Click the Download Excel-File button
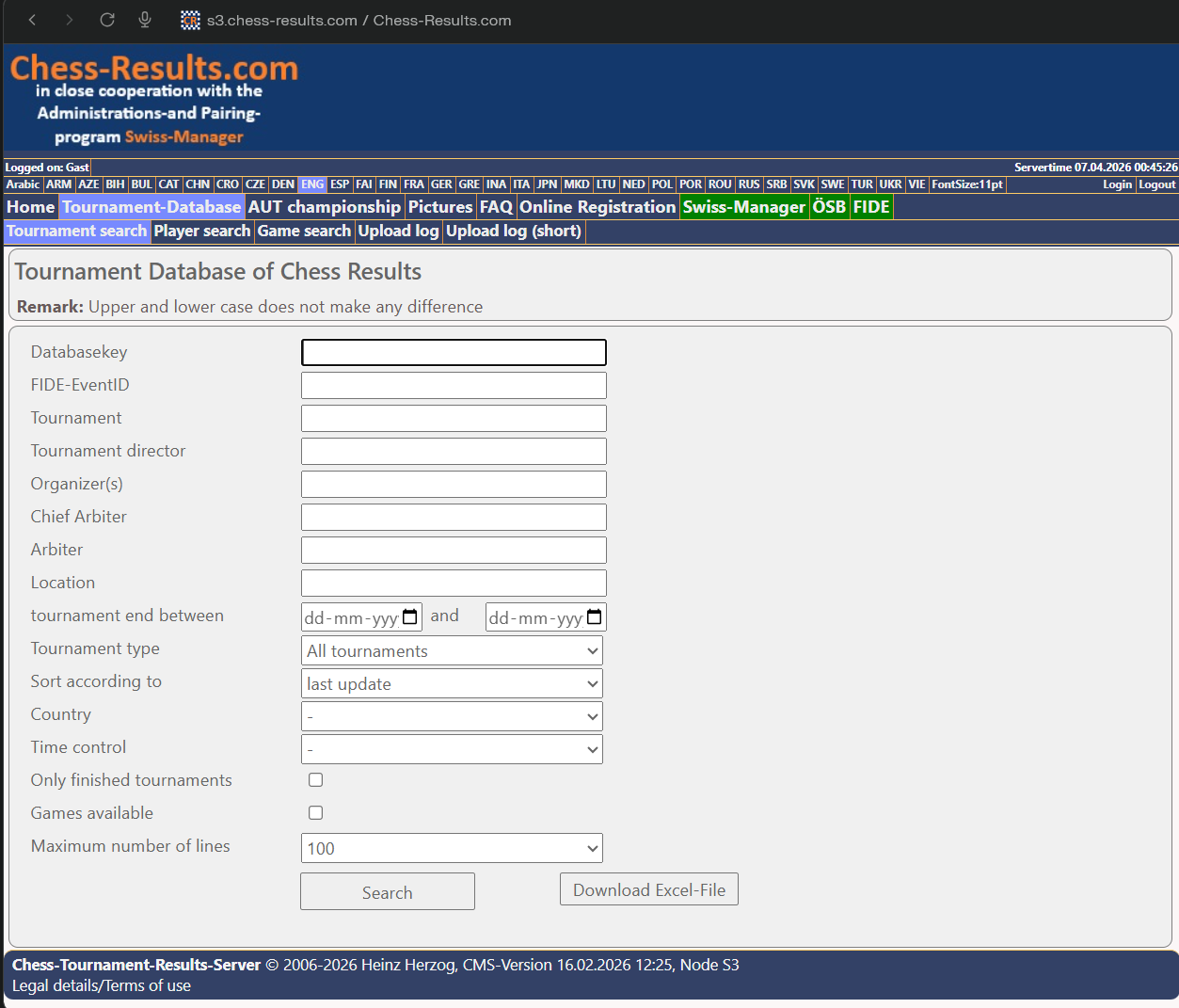Image resolution: width=1179 pixels, height=1008 pixels. (648, 888)
